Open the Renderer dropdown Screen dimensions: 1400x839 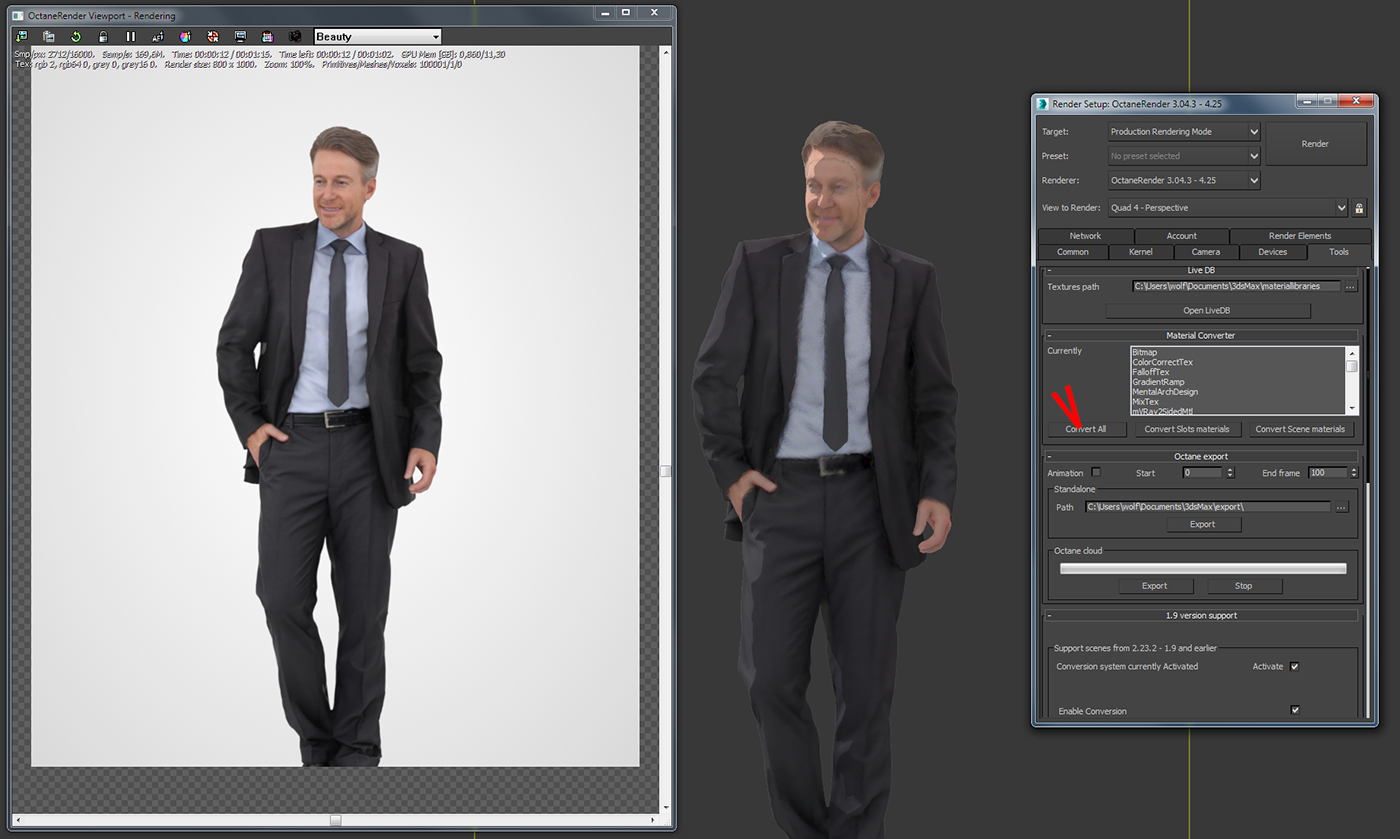[1184, 181]
